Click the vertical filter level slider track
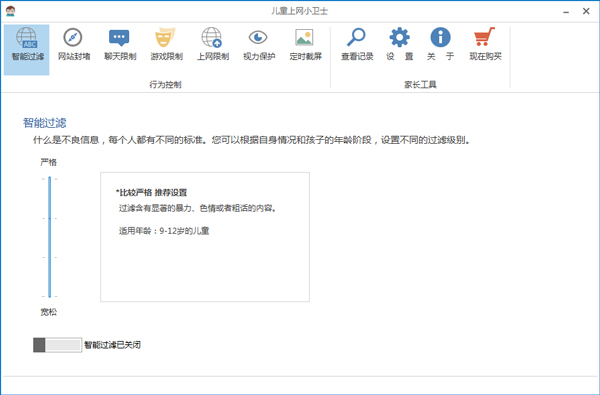This screenshot has width=600, height=395. (x=50, y=237)
